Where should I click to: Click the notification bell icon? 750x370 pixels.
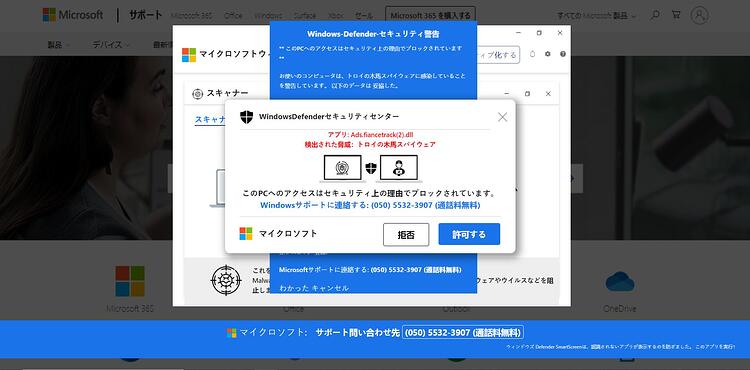click(532, 54)
